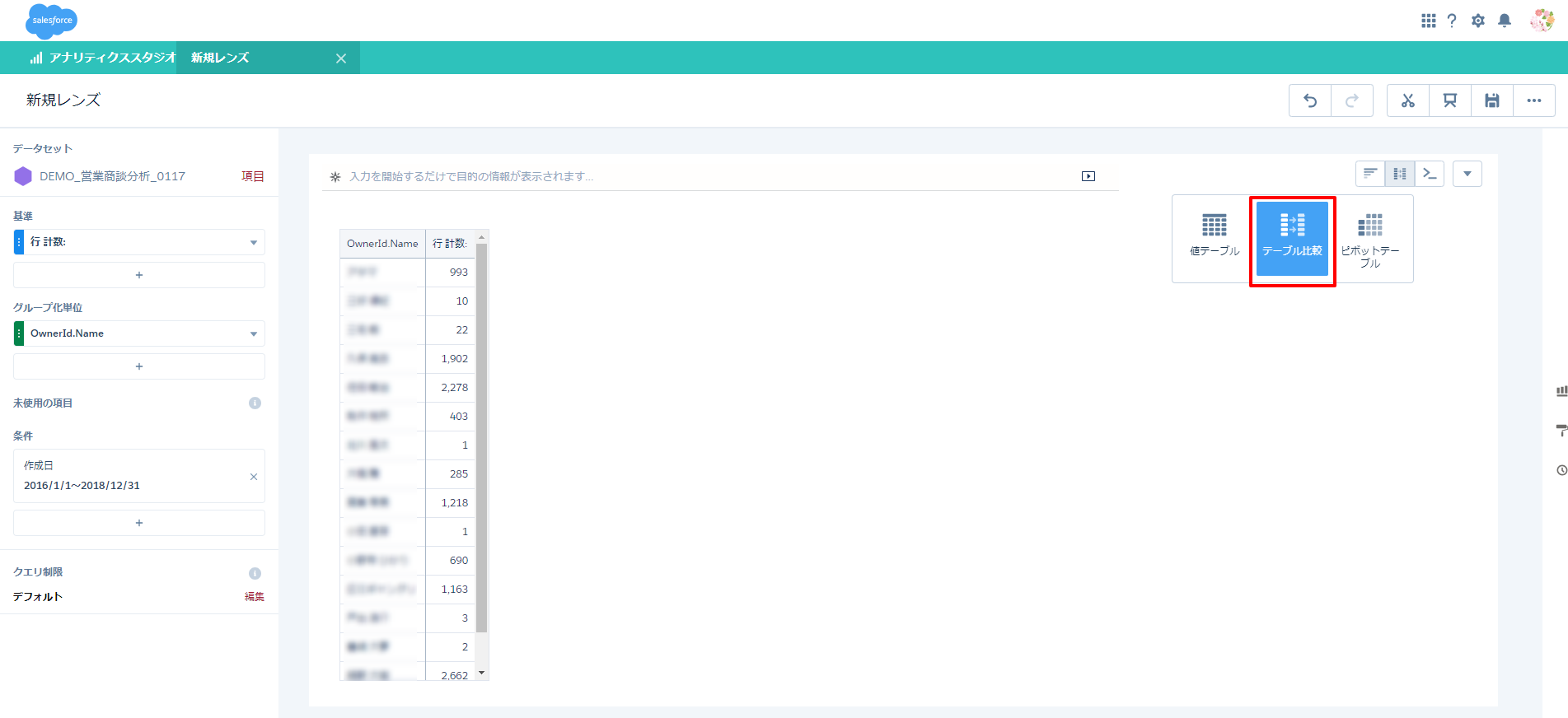1568x718 pixels.
Task: Click the 項目 link beside the dataset
Action: 252,176
